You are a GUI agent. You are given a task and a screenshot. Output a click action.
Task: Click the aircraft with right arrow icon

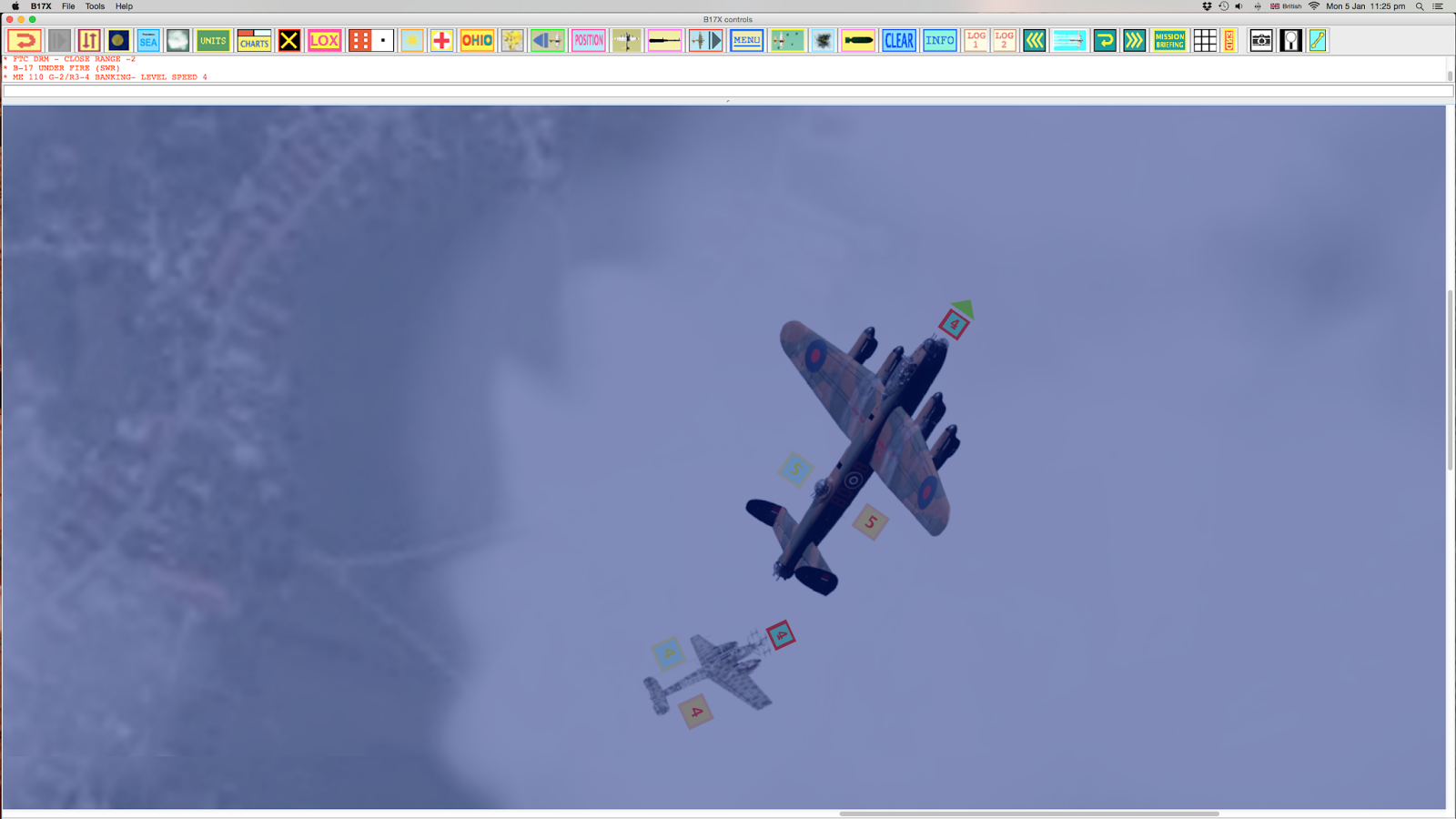point(706,40)
